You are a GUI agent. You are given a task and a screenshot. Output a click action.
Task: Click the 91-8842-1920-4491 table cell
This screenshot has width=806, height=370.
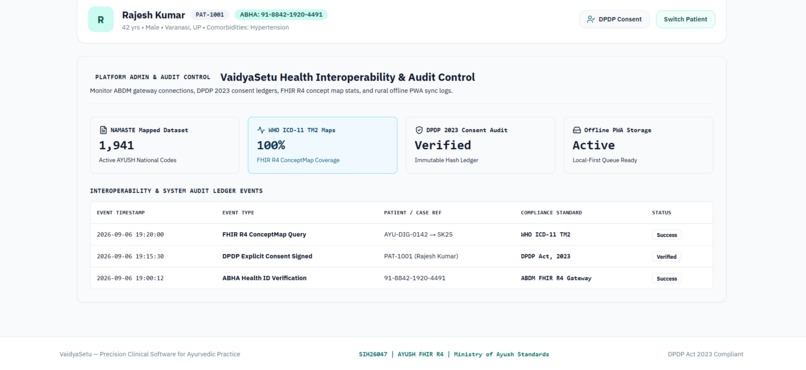point(415,278)
